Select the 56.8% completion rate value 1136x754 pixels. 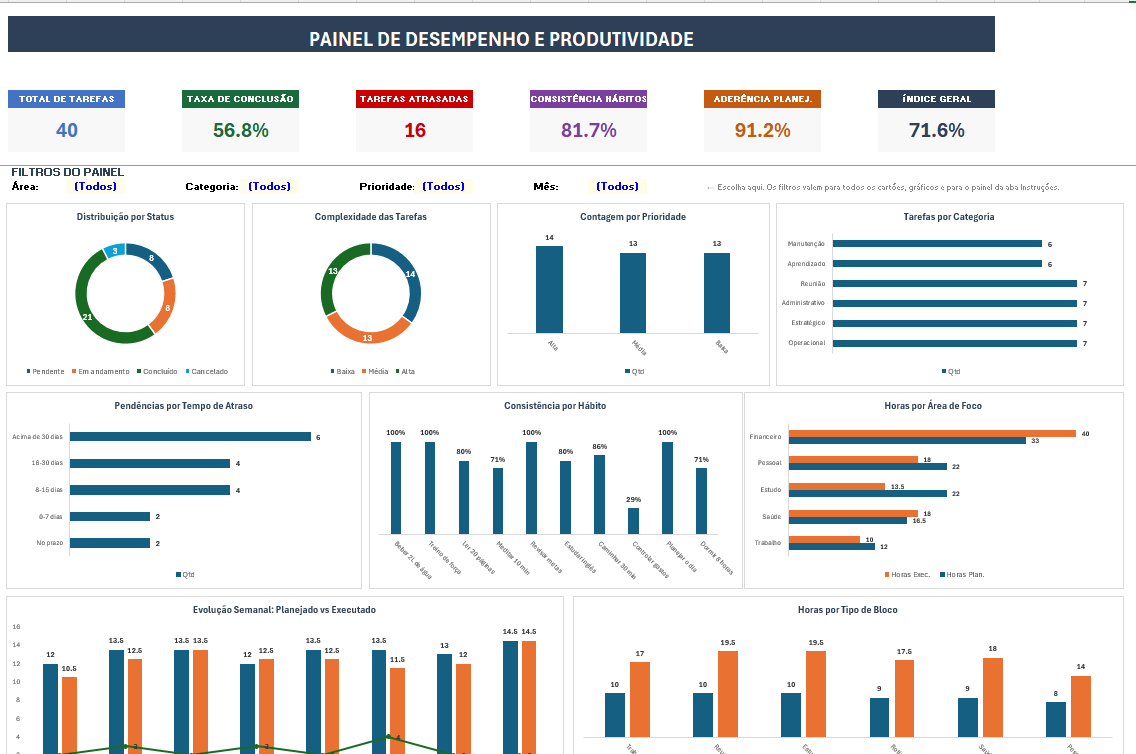coord(241,130)
